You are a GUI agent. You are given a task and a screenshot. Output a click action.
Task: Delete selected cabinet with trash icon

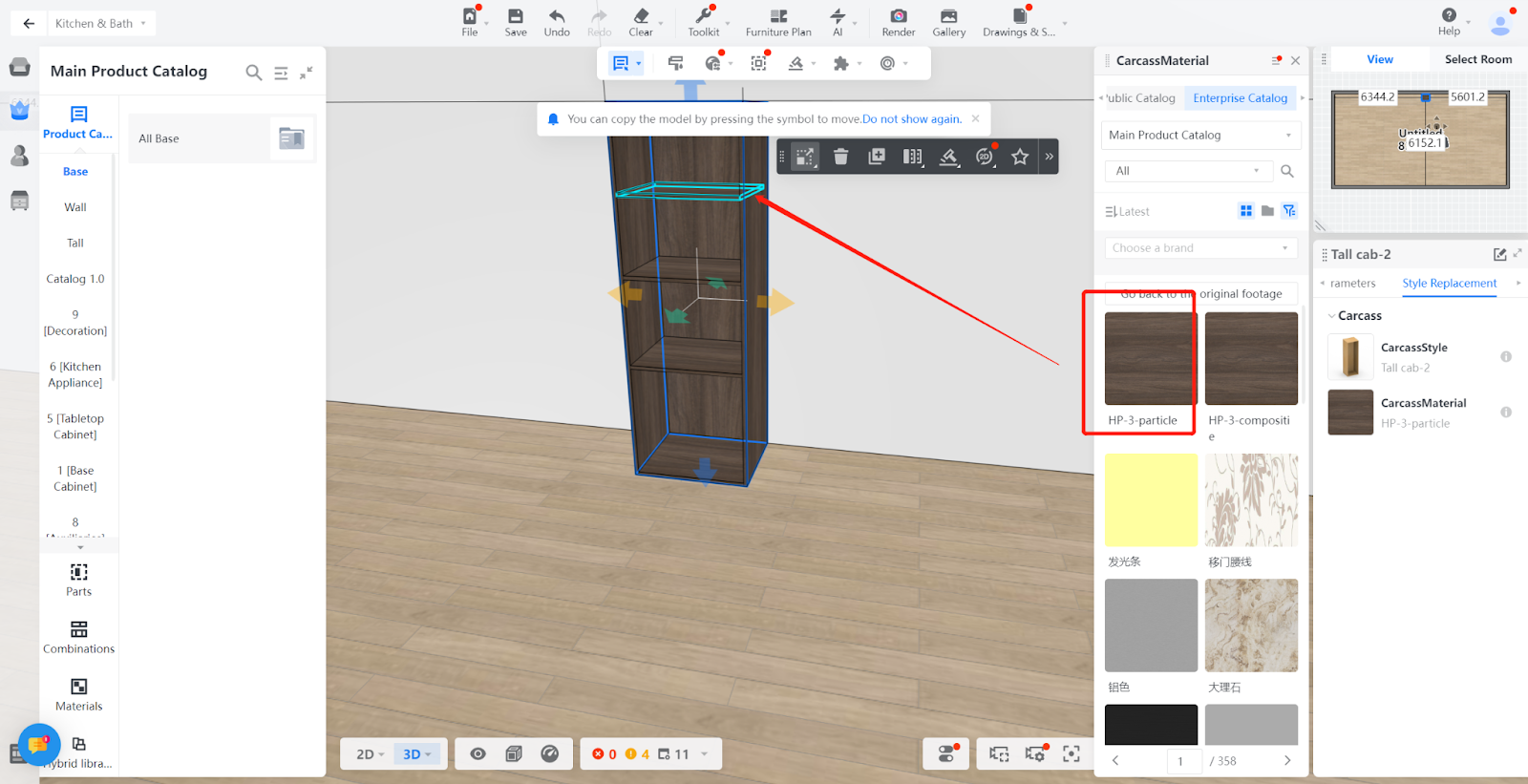840,157
